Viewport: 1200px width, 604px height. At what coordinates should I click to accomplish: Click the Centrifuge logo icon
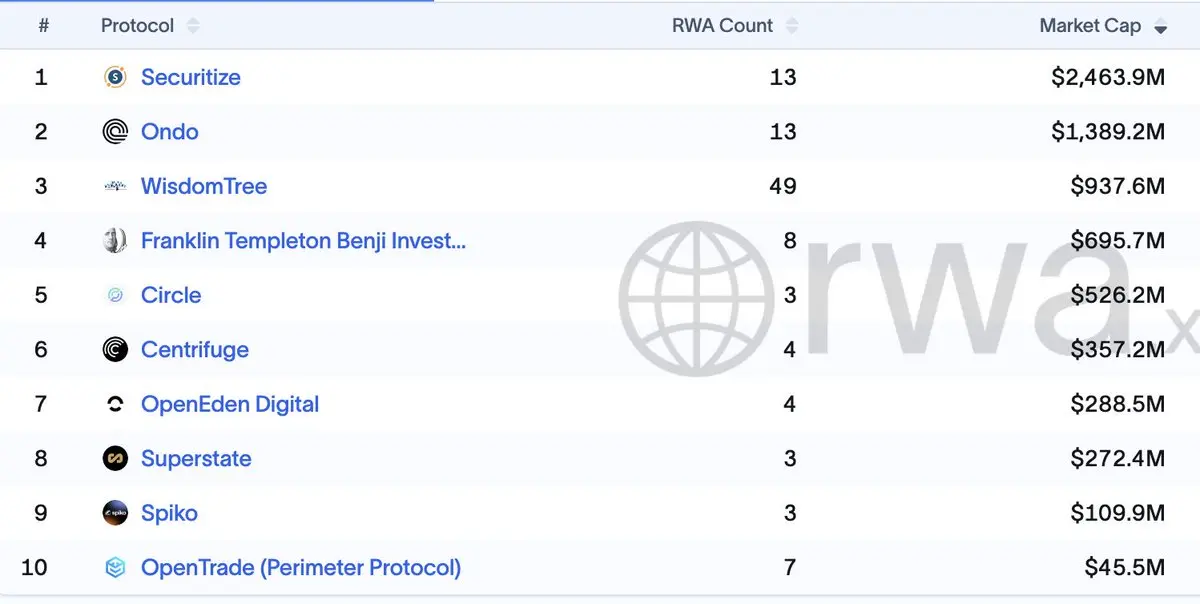[115, 350]
